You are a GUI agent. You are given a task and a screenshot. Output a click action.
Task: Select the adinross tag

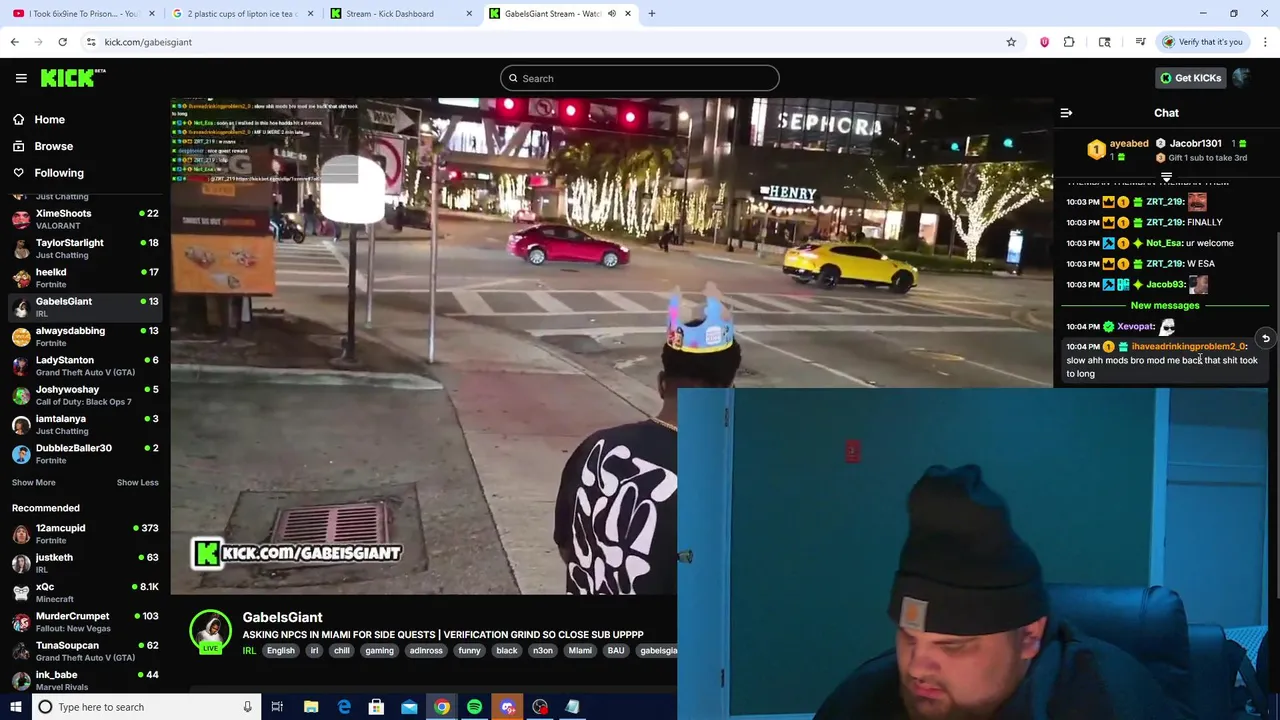click(x=426, y=651)
